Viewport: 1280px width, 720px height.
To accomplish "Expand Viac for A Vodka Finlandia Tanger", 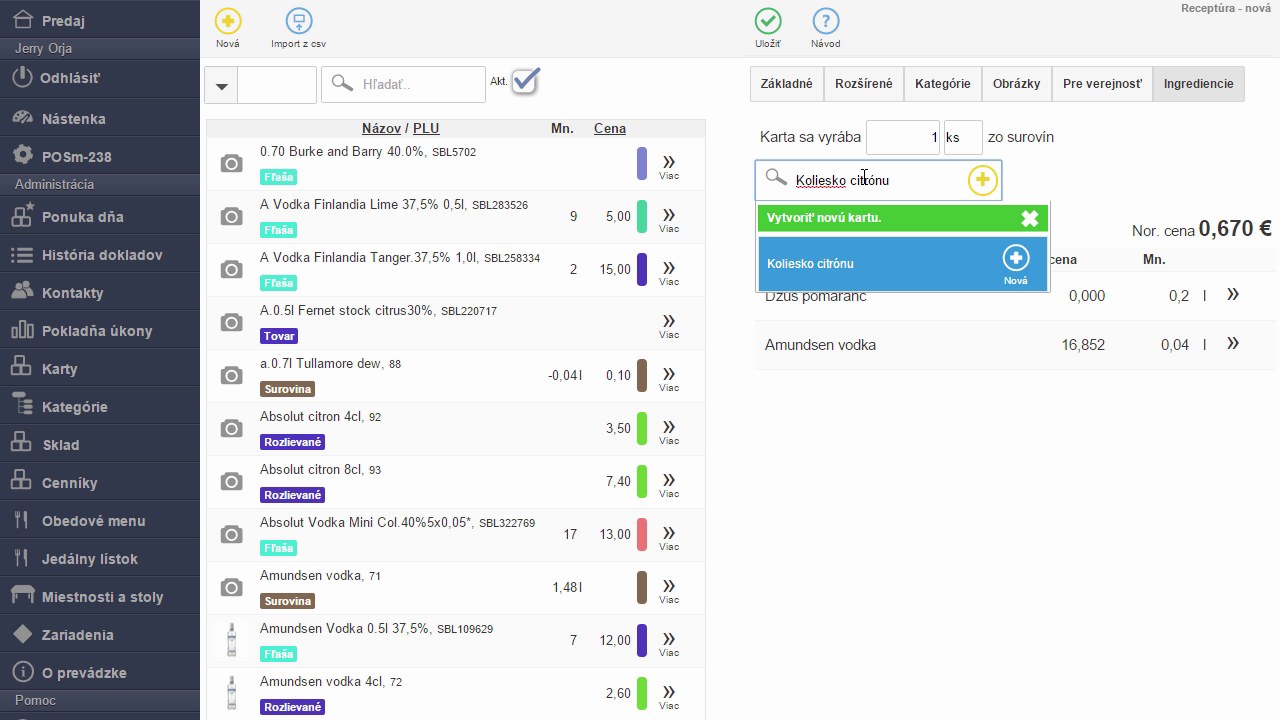I will point(669,271).
